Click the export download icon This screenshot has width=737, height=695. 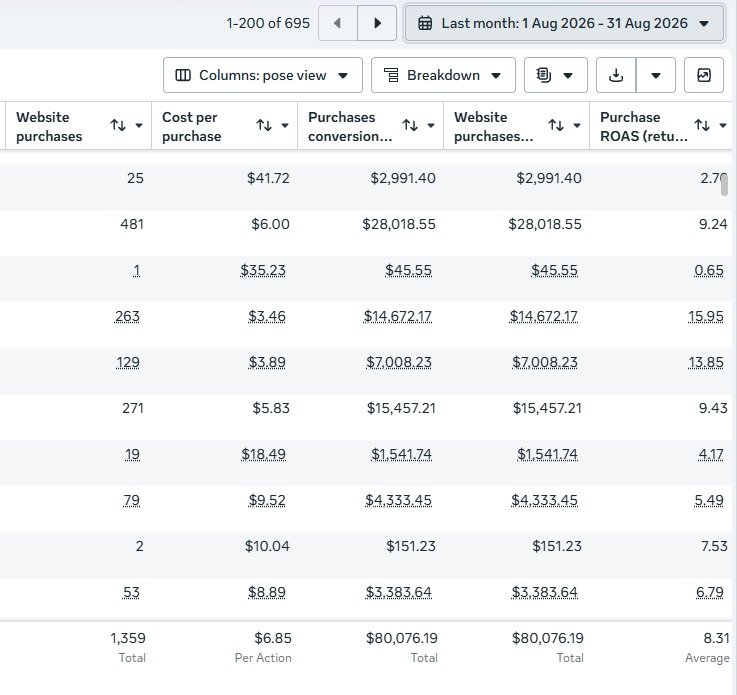pyautogui.click(x=616, y=75)
